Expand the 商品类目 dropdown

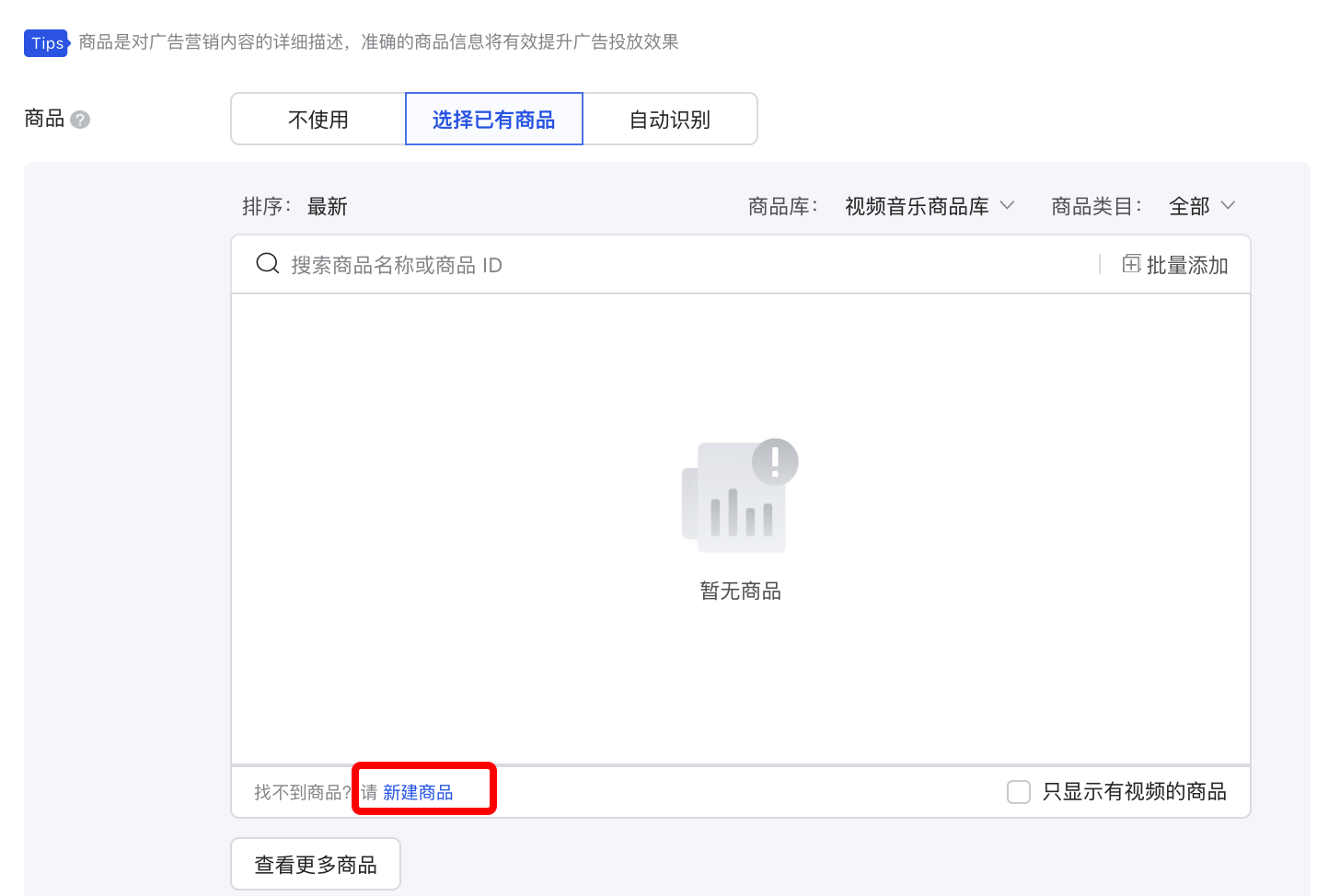[x=1201, y=206]
